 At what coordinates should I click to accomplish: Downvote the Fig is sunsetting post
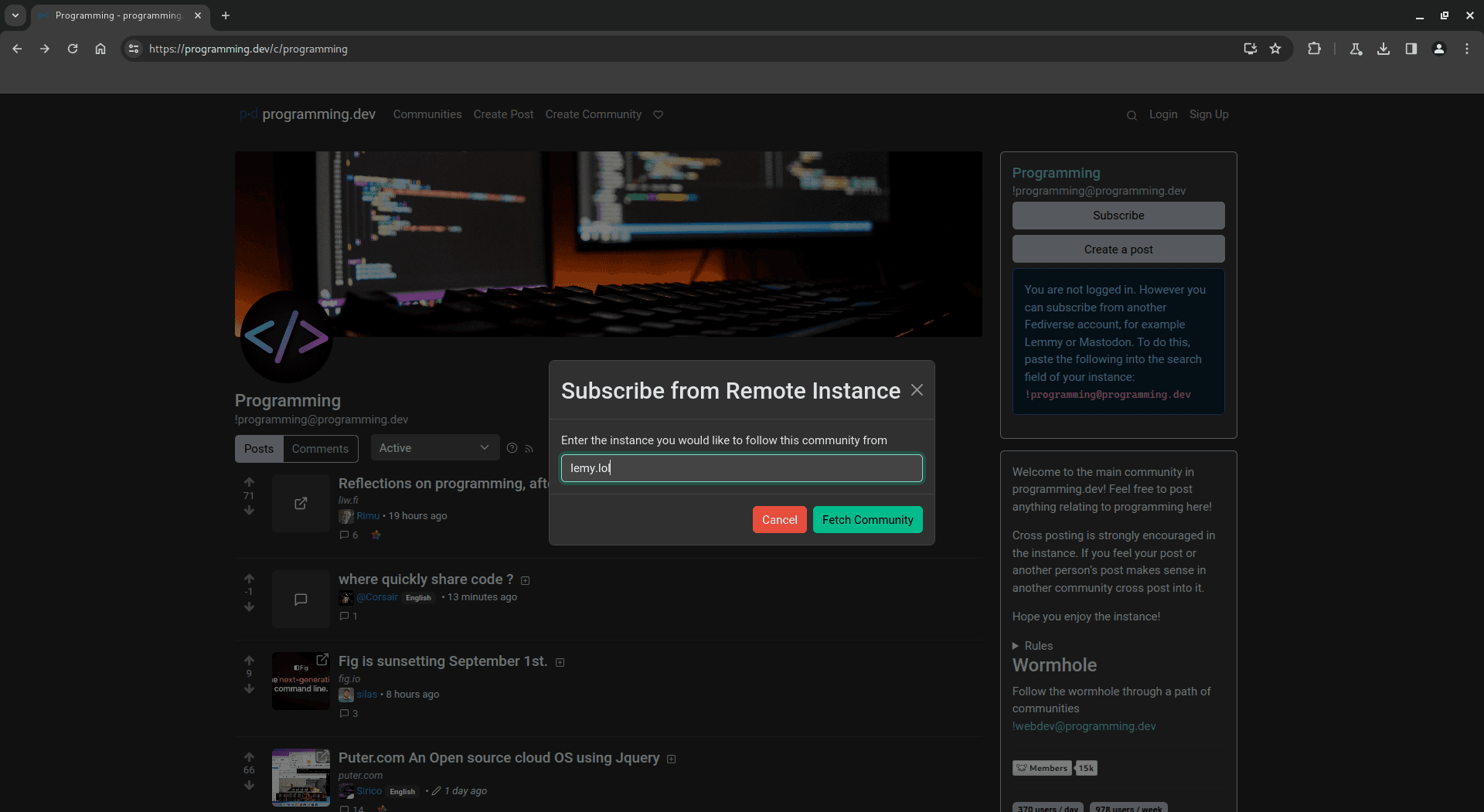249,688
